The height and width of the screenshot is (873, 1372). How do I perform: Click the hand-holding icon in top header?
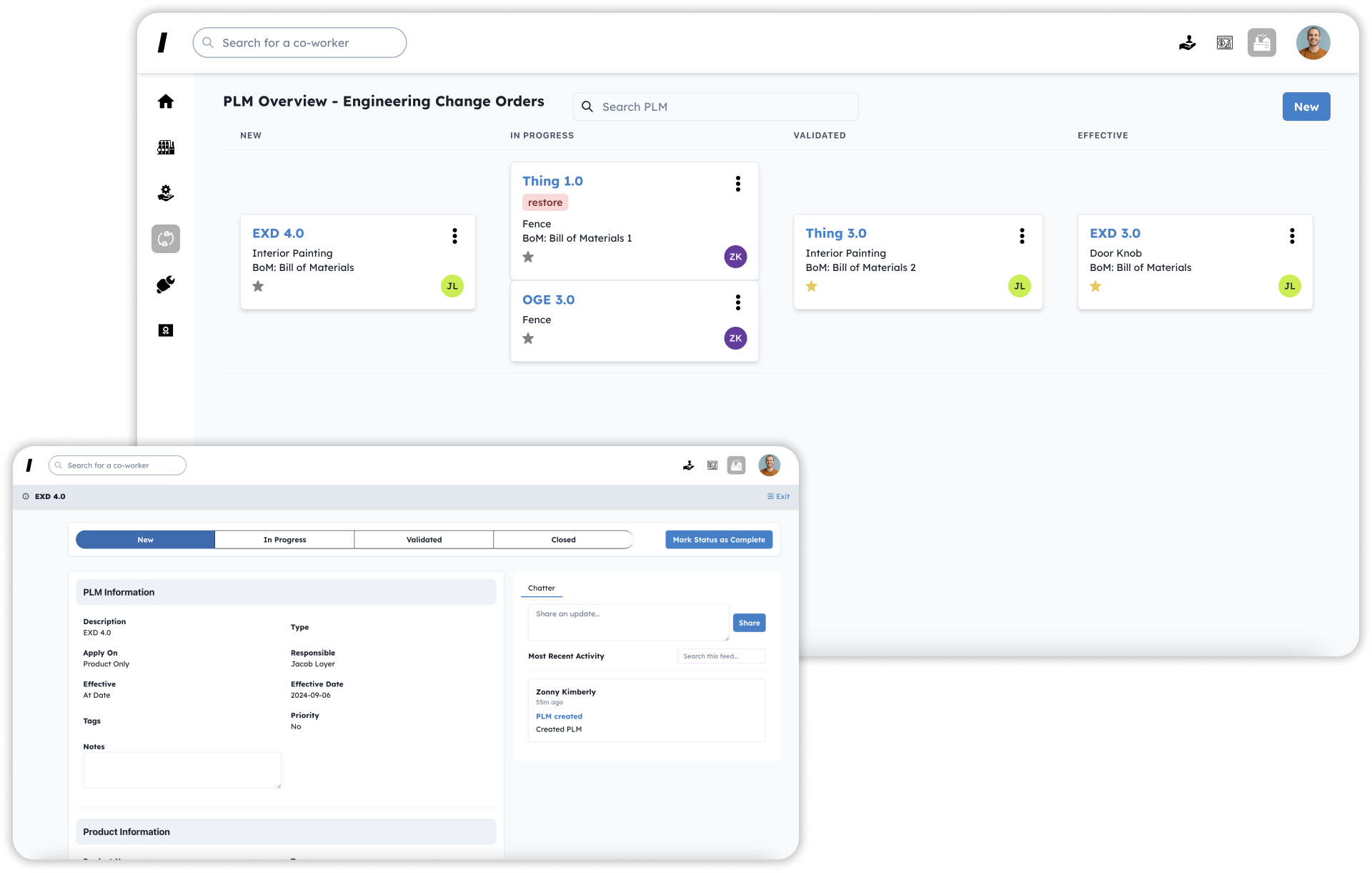(1187, 43)
